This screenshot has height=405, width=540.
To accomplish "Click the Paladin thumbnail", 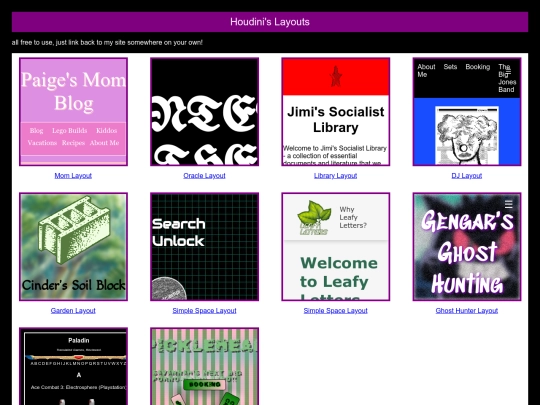I will click(x=73, y=366).
